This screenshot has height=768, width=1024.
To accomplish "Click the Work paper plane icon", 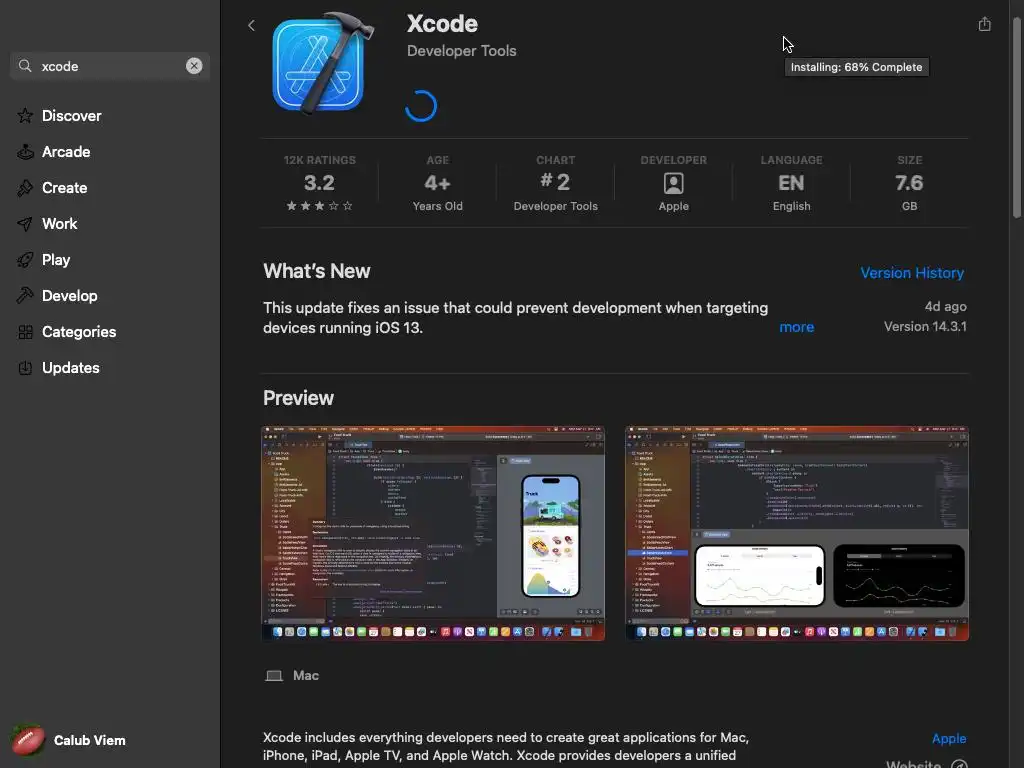I will [25, 223].
